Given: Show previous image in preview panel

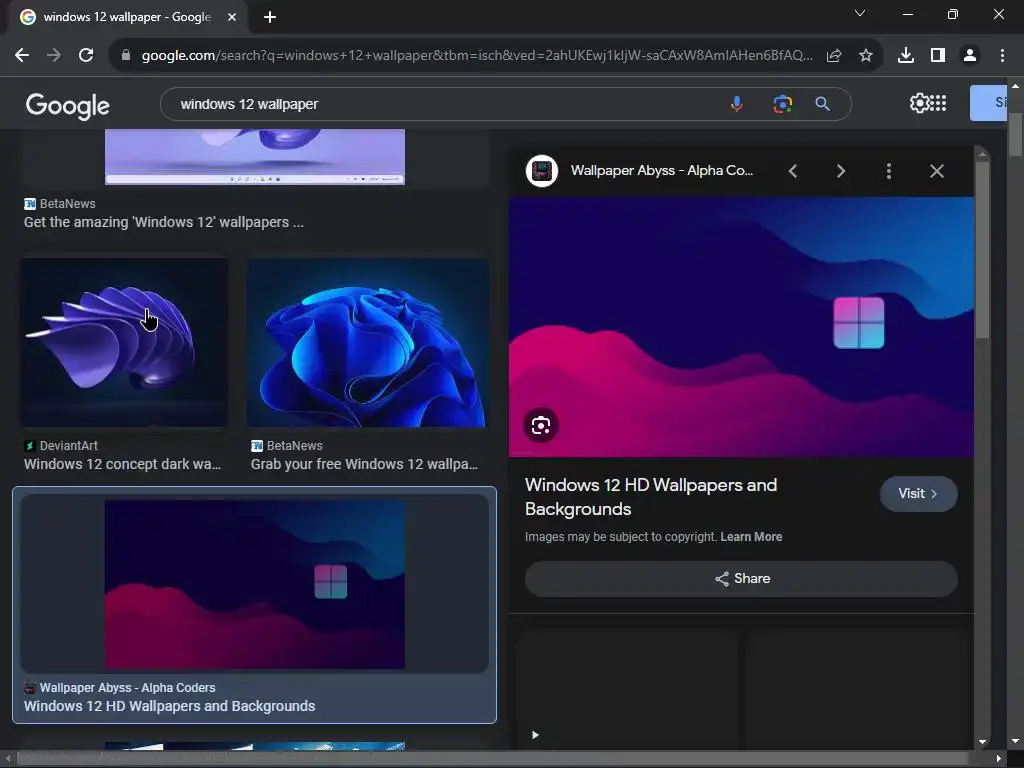Looking at the screenshot, I should (793, 171).
